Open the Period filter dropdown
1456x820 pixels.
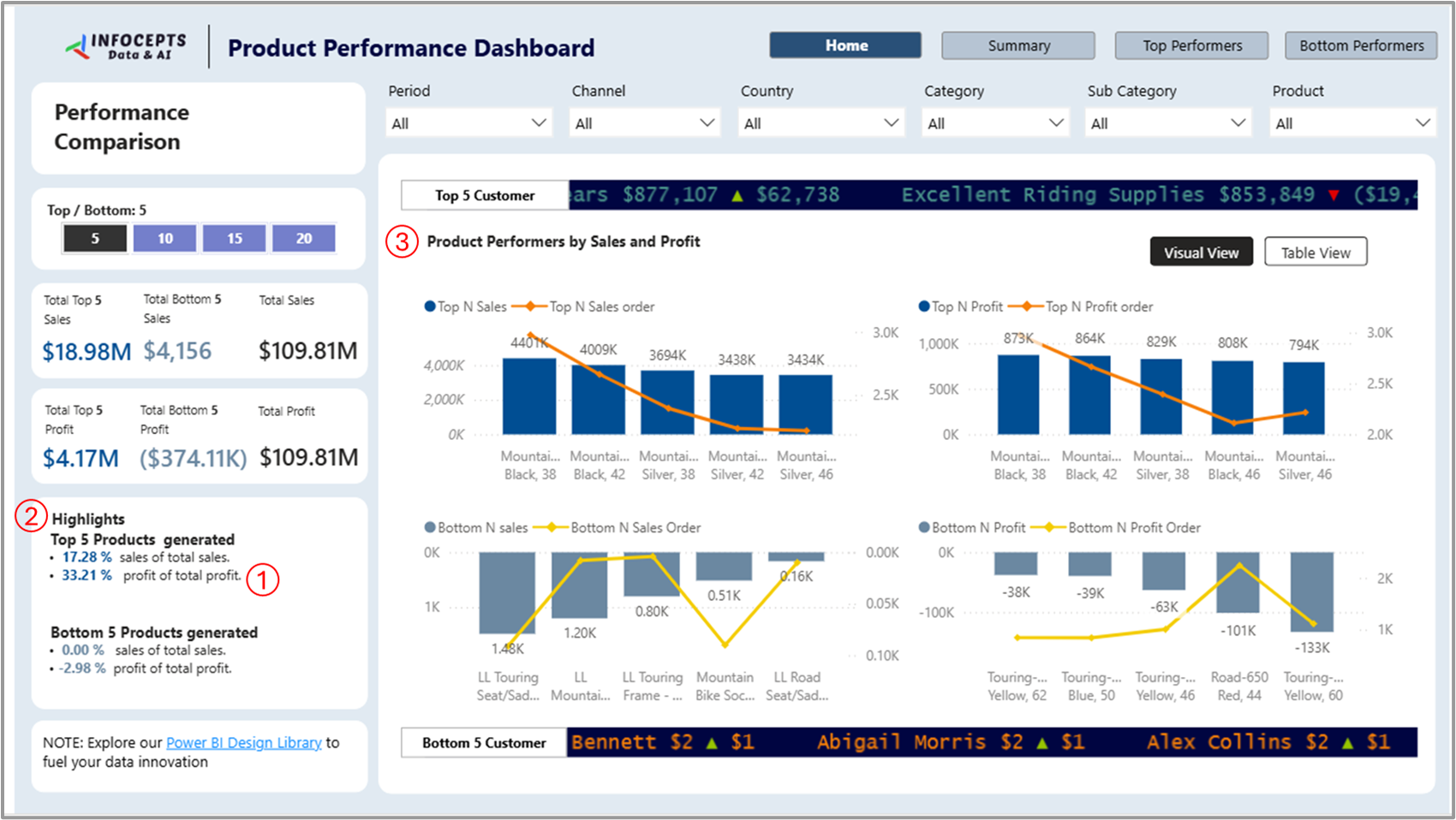[x=468, y=123]
